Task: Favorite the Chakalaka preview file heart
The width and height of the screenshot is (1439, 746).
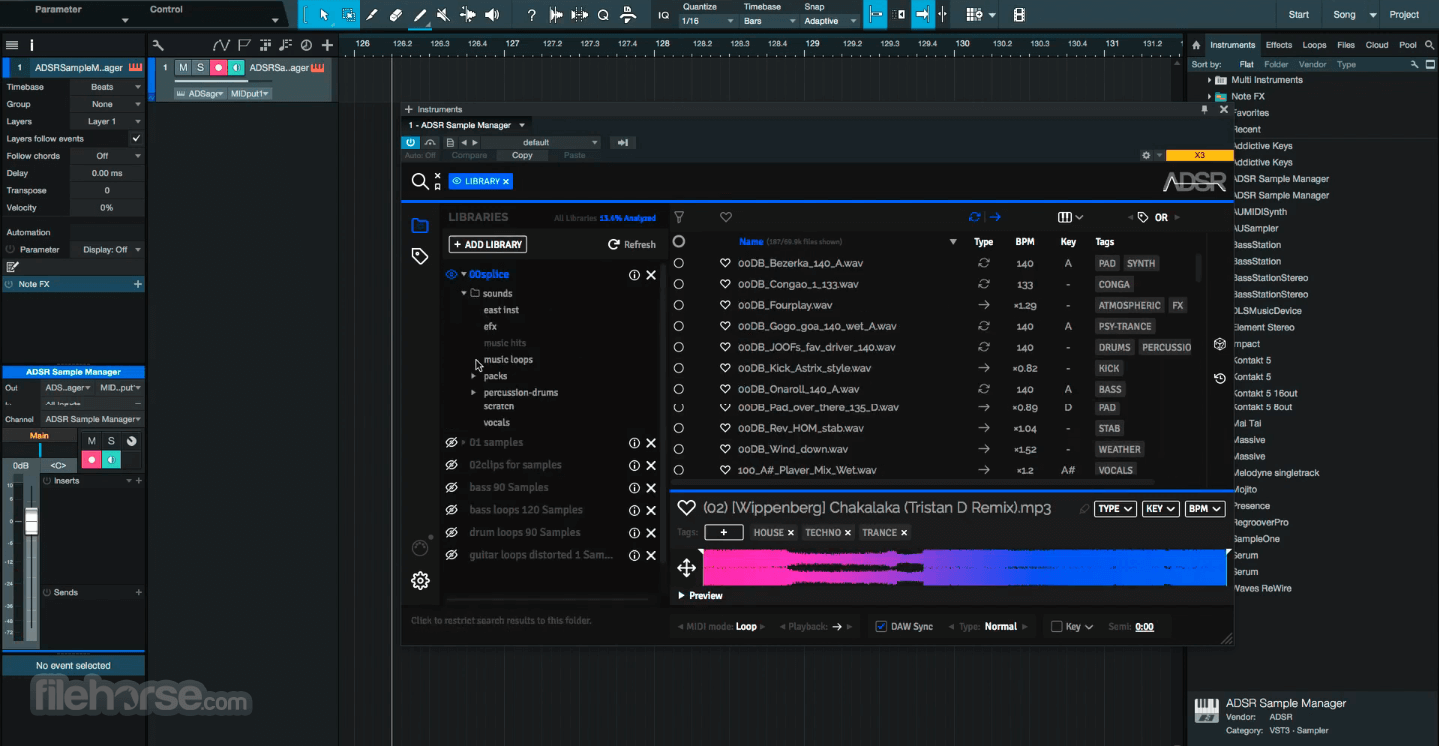Action: click(x=686, y=507)
